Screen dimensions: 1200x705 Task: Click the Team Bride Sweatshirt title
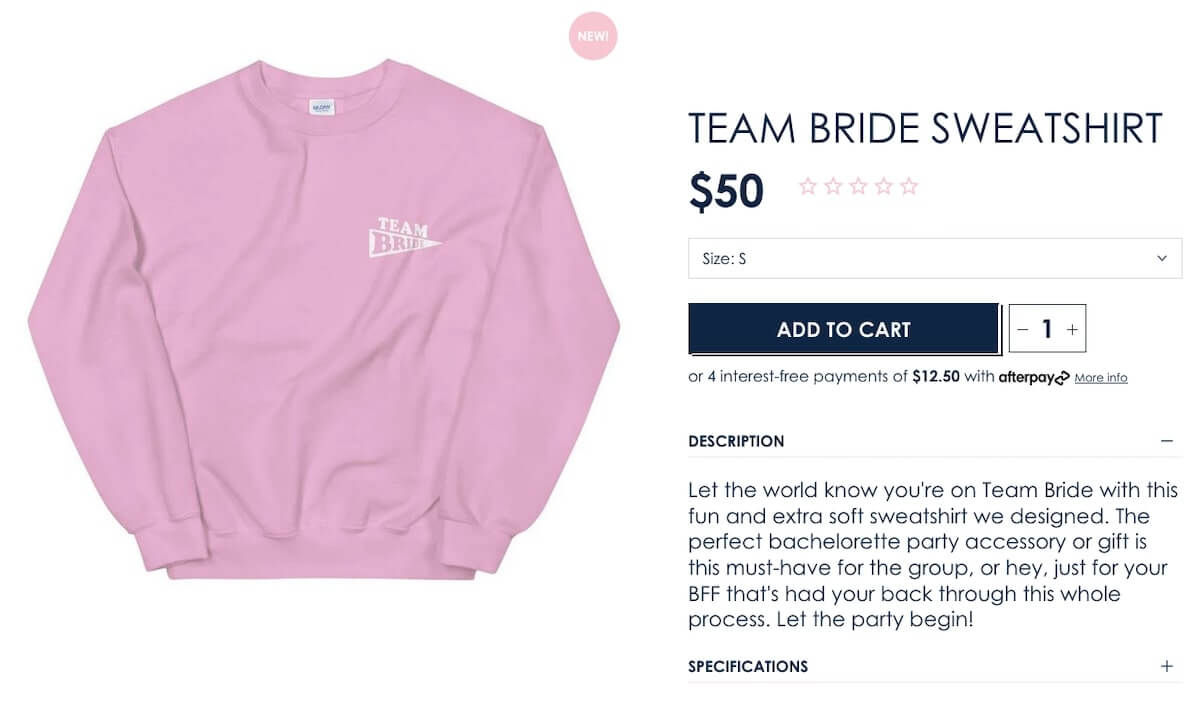point(925,129)
